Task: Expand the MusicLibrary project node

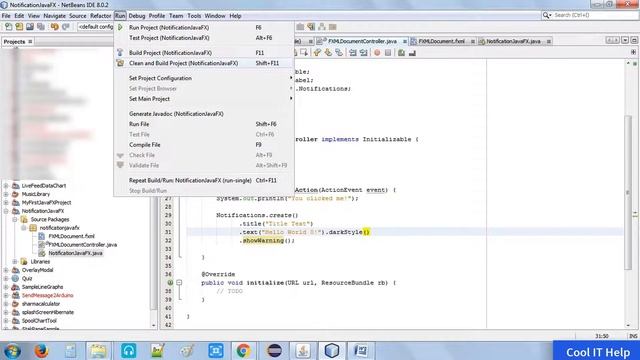Action: click(6, 194)
